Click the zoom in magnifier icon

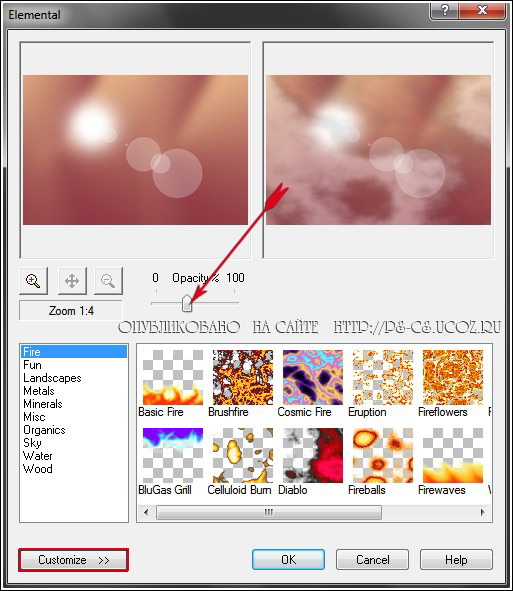pos(34,281)
